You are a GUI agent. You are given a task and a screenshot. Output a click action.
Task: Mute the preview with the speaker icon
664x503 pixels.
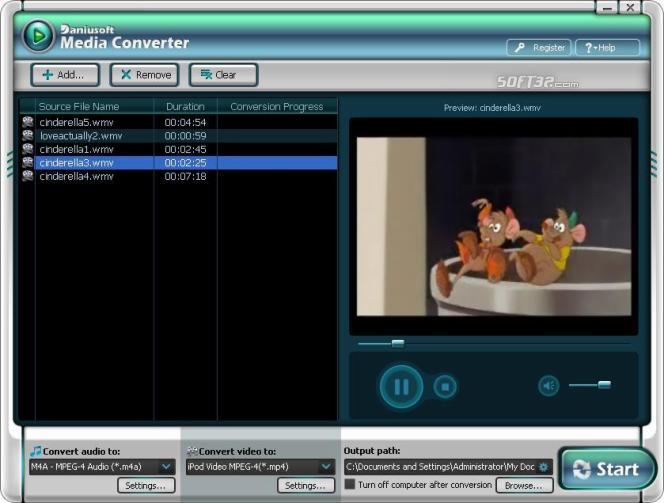click(x=548, y=386)
